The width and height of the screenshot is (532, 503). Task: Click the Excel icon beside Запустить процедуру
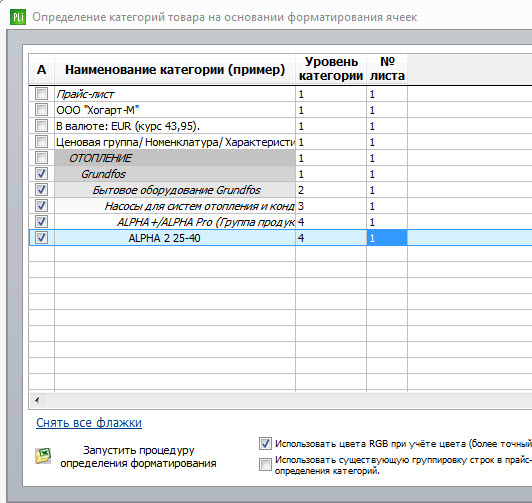43,456
